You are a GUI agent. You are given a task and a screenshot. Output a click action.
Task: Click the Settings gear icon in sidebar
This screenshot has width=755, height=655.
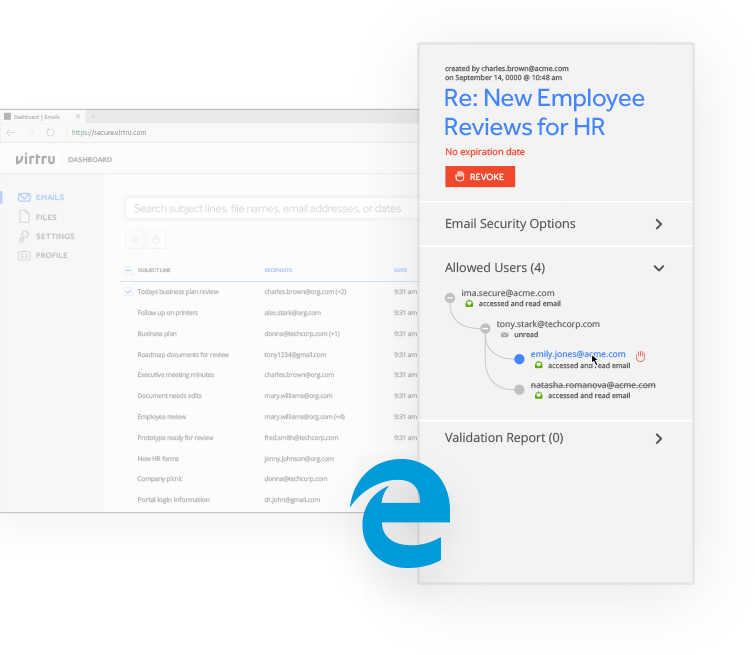coord(24,236)
